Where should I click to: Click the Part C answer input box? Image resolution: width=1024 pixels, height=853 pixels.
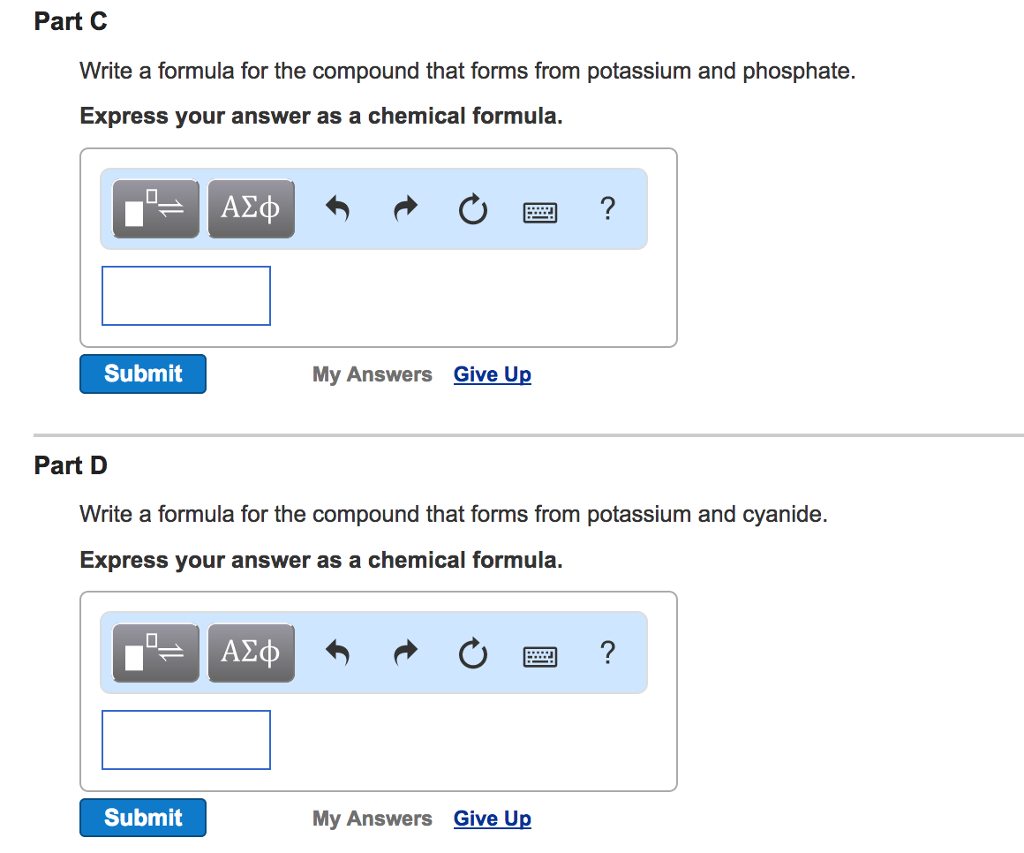tap(185, 295)
